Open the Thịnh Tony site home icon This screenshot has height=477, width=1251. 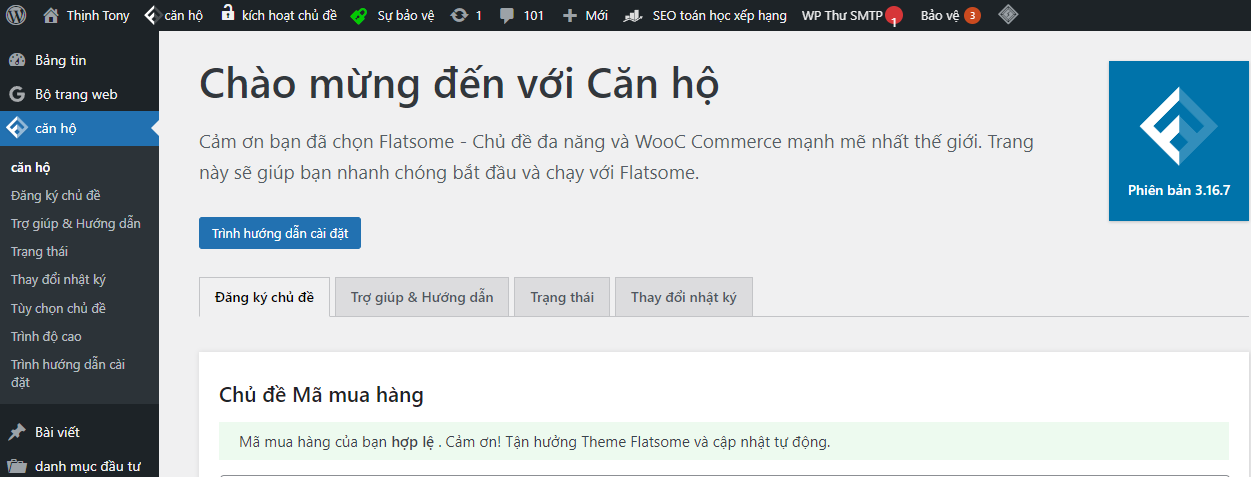(51, 15)
